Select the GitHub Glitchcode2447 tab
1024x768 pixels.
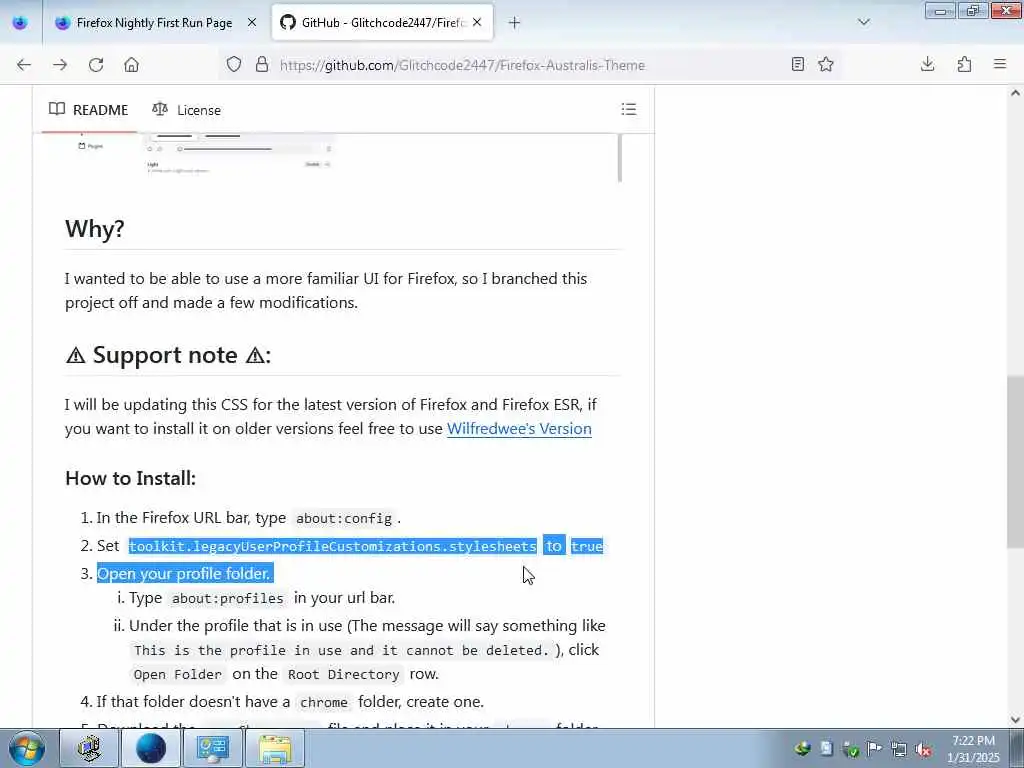pos(382,23)
